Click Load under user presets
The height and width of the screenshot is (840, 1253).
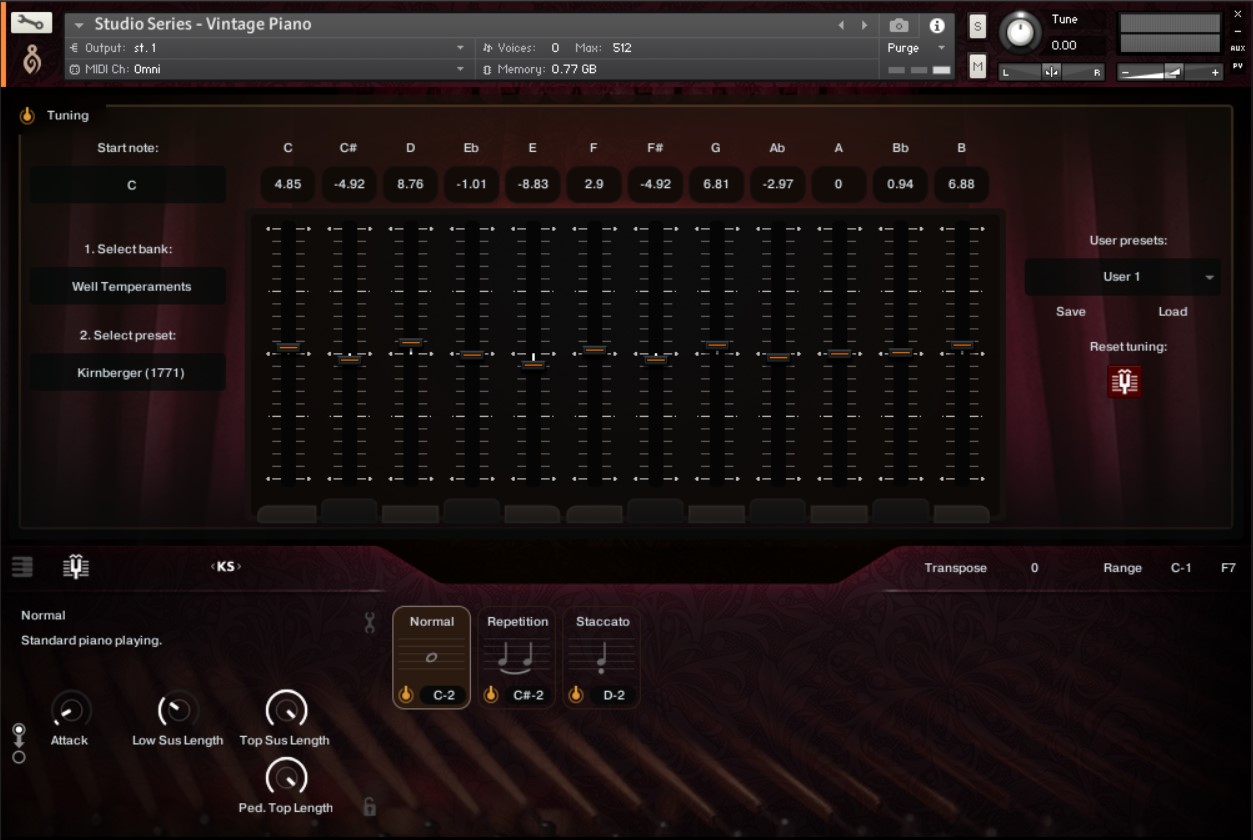(1173, 311)
